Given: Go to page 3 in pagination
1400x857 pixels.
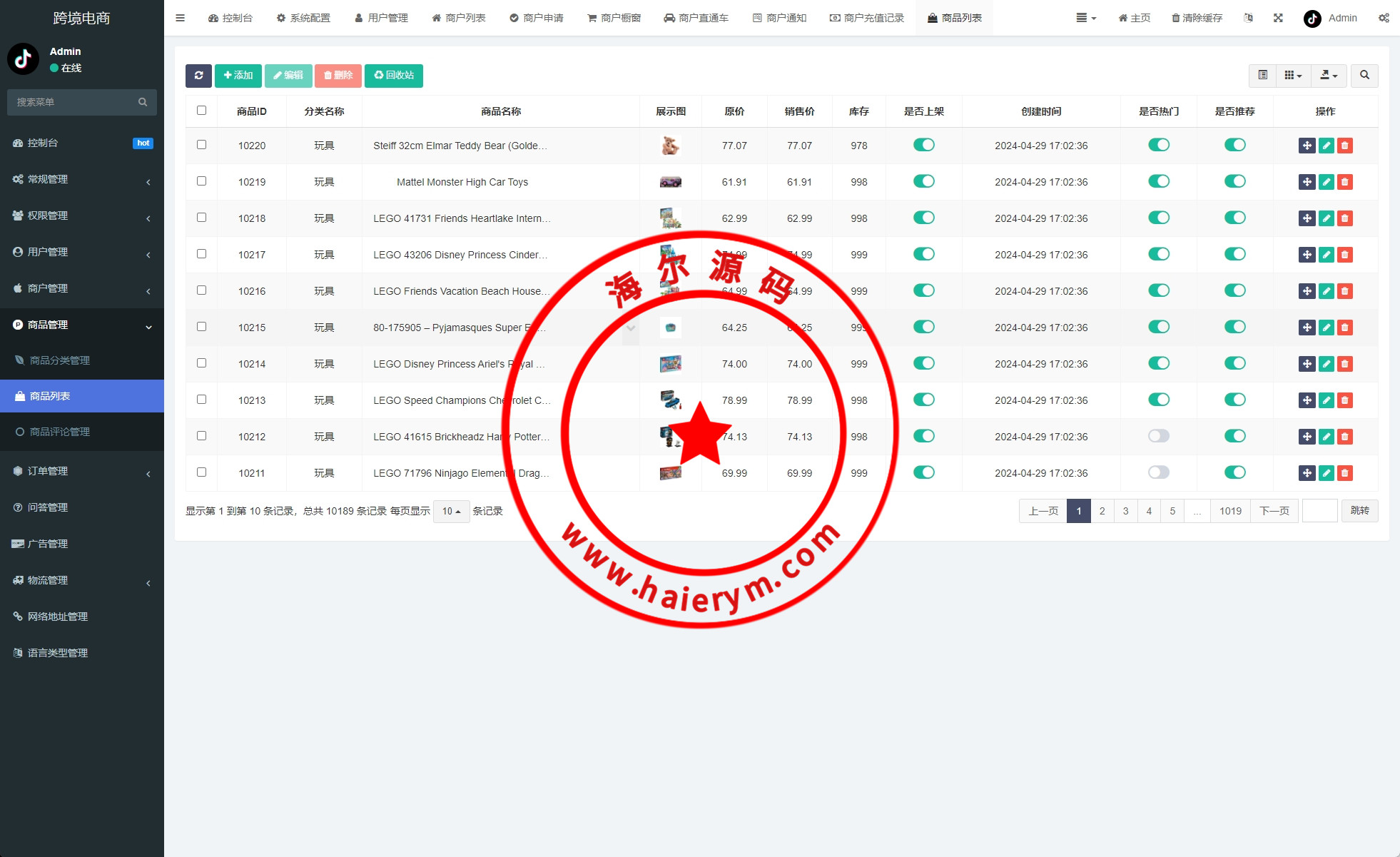Looking at the screenshot, I should coord(1125,511).
